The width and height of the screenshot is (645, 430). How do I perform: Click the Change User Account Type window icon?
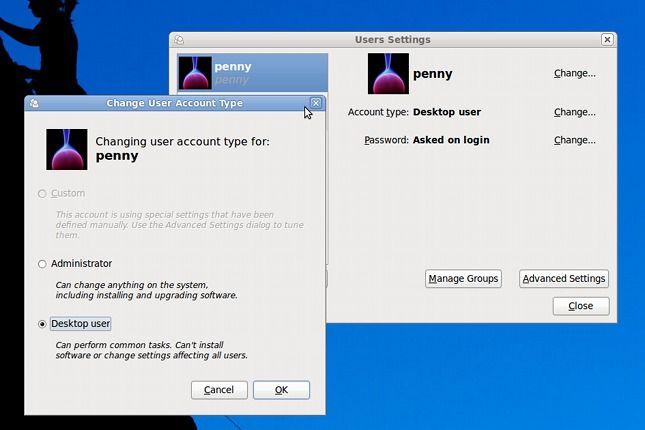point(34,103)
